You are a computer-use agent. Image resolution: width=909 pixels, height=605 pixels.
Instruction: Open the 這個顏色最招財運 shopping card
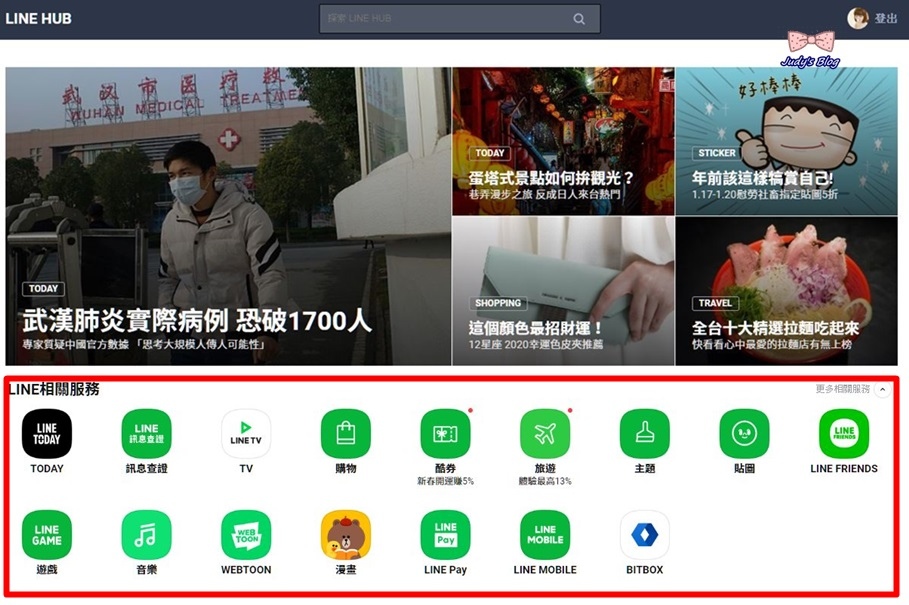563,291
